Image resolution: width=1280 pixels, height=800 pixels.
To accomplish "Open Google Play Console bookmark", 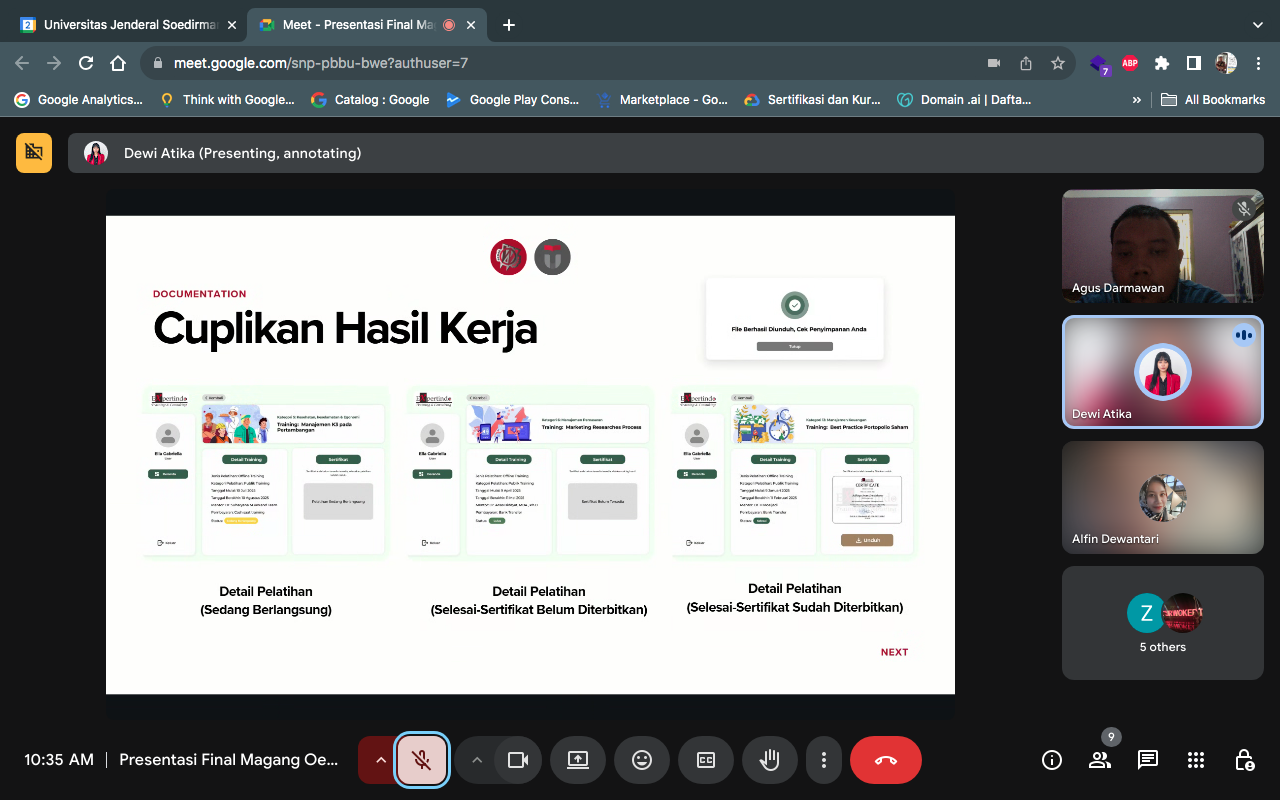I will (x=513, y=100).
